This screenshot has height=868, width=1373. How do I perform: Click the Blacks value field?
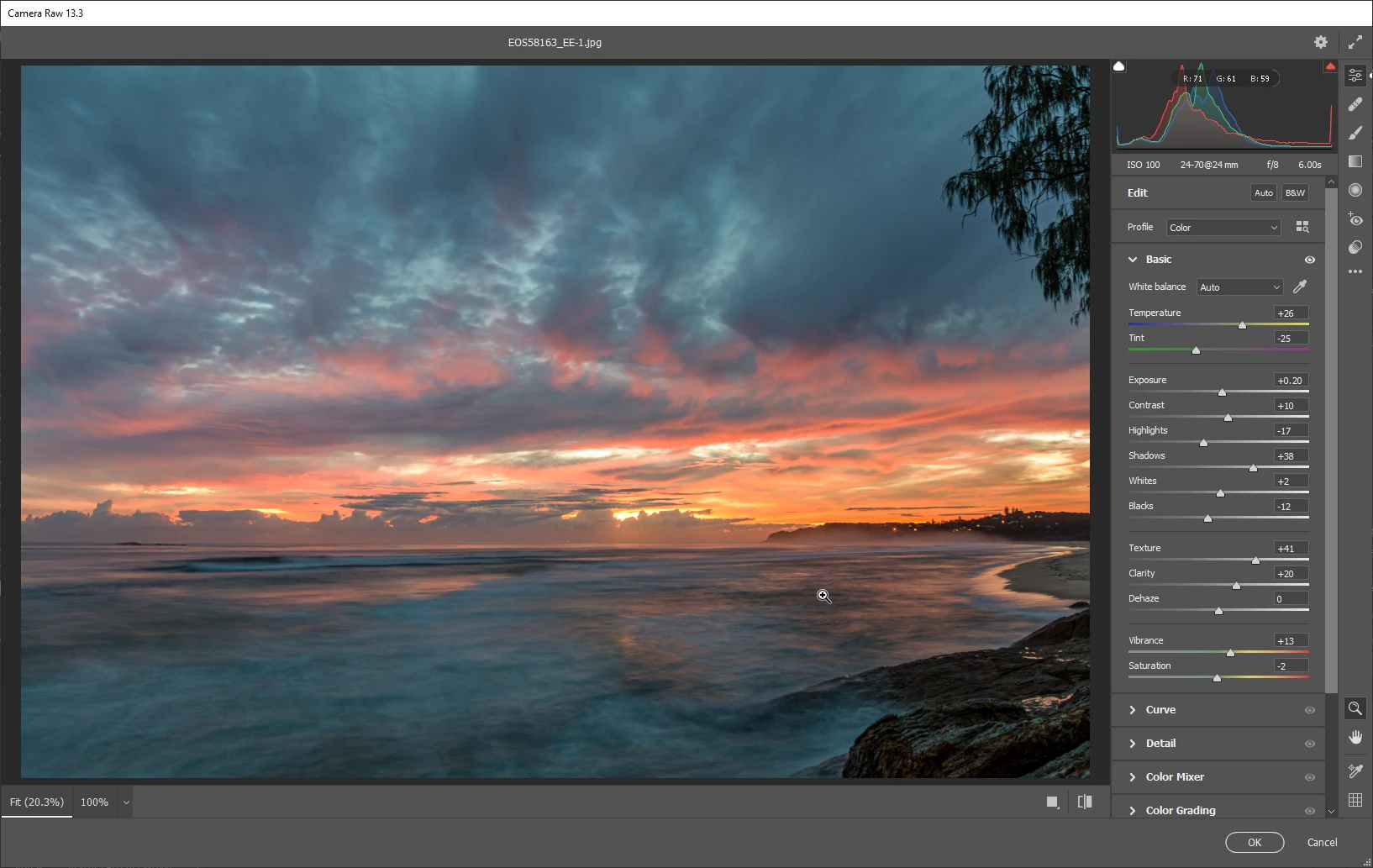(x=1291, y=506)
